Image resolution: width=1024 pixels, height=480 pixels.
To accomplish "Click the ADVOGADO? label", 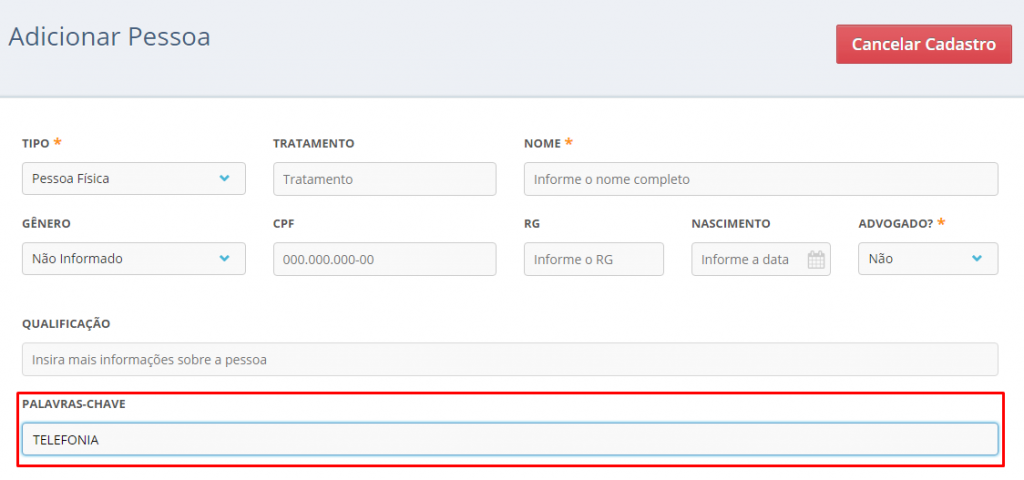I will coord(896,224).
